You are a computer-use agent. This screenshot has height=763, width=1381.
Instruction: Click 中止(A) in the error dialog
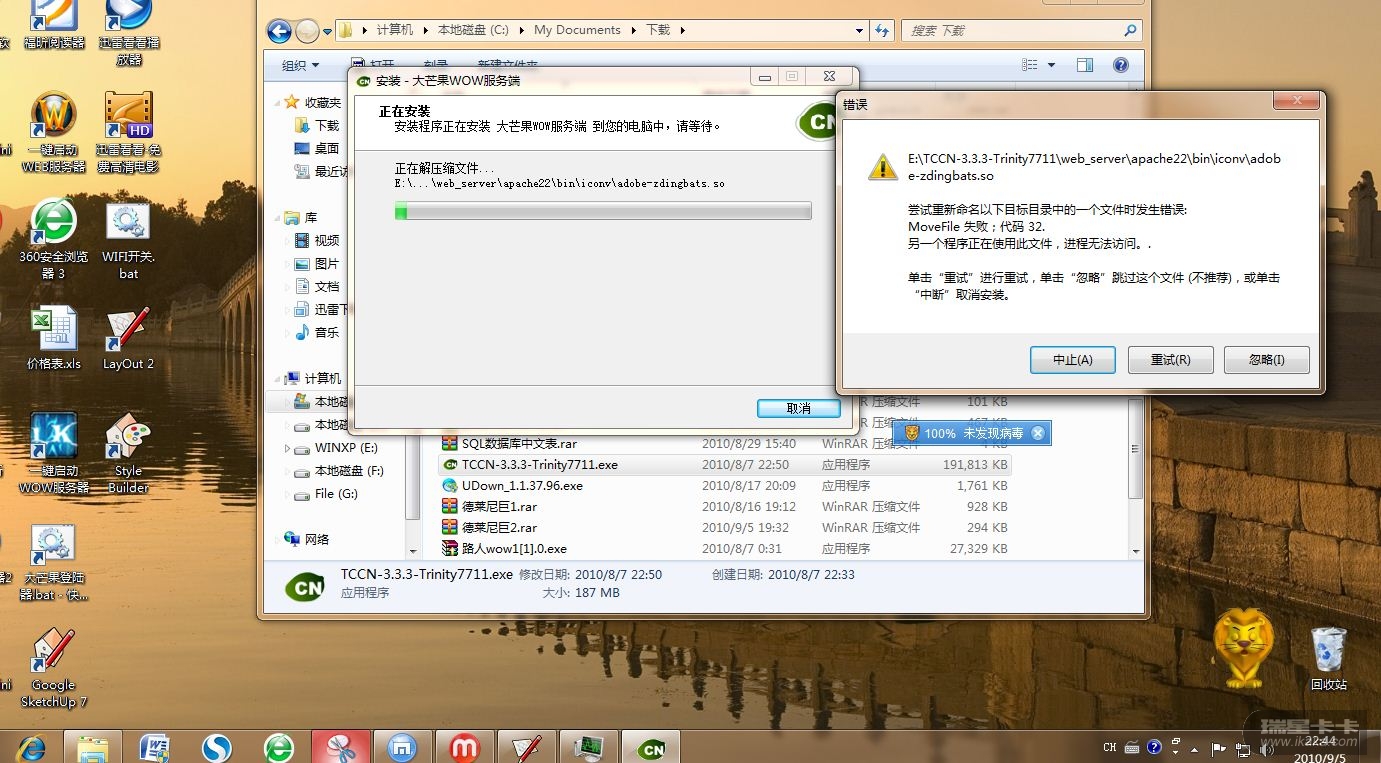1072,360
